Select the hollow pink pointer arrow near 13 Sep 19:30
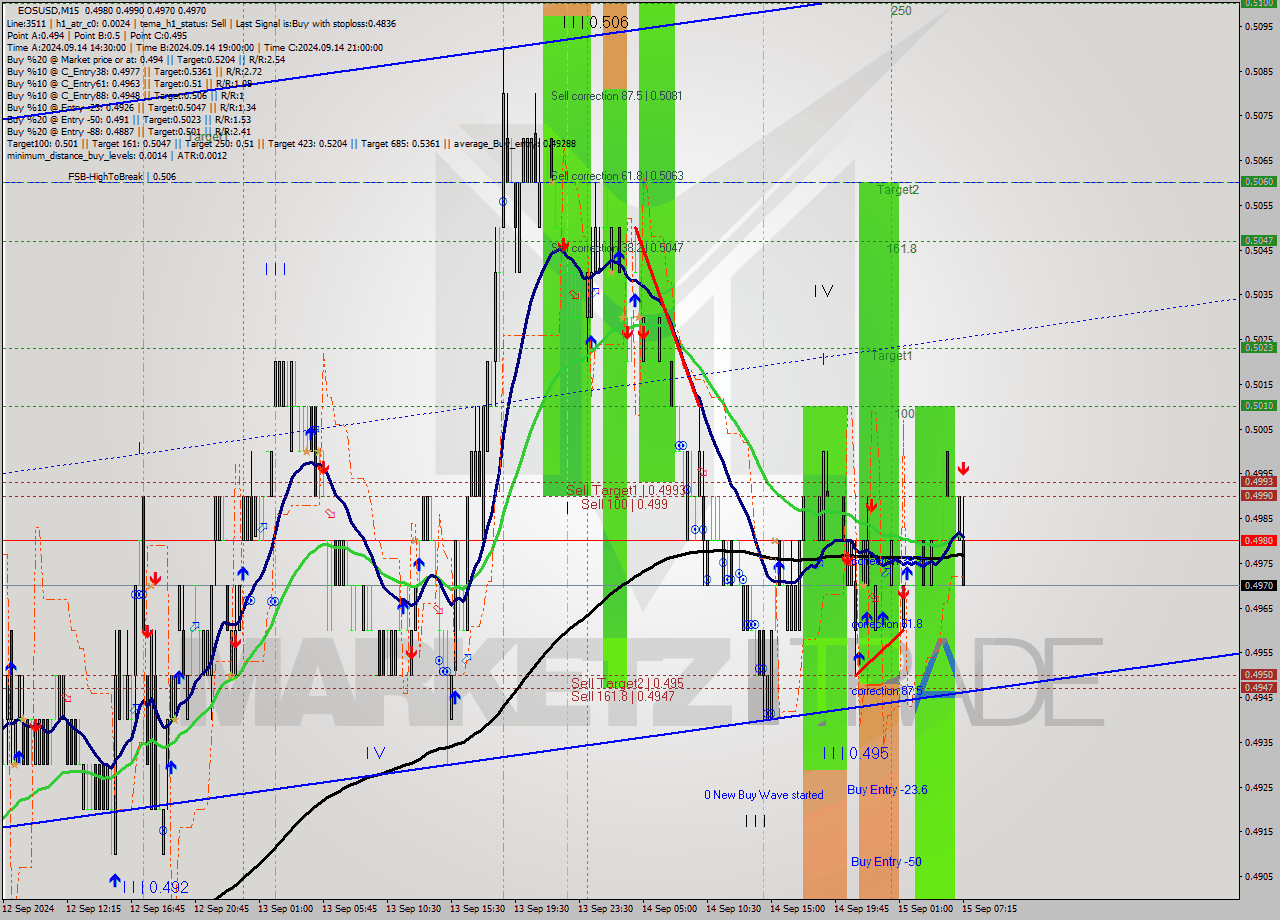 [572, 296]
